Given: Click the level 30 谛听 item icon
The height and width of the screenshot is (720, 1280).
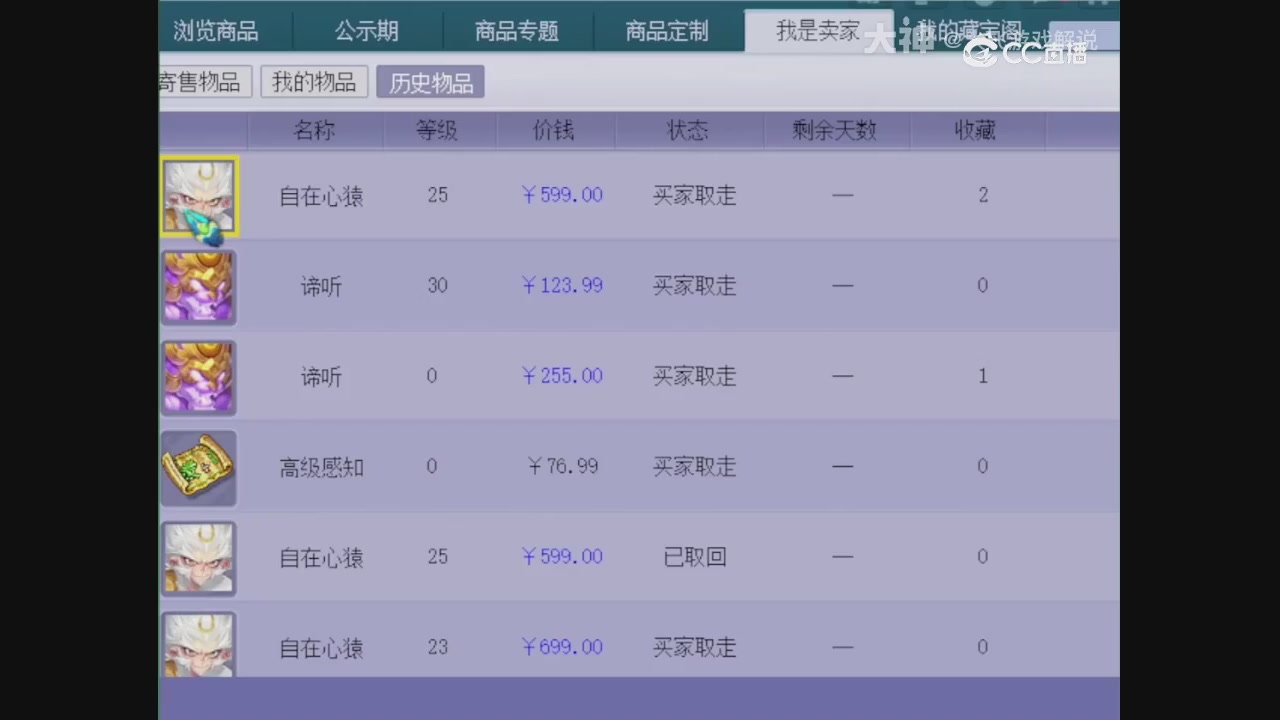Looking at the screenshot, I should tap(198, 287).
